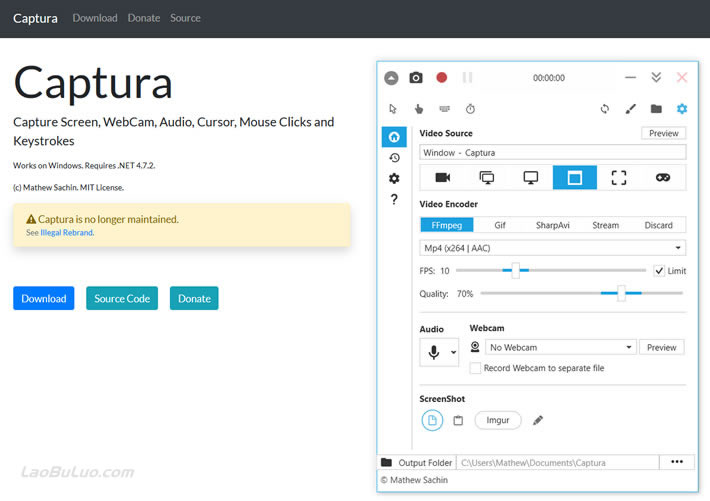Click Donate in the top navbar

coord(144,18)
